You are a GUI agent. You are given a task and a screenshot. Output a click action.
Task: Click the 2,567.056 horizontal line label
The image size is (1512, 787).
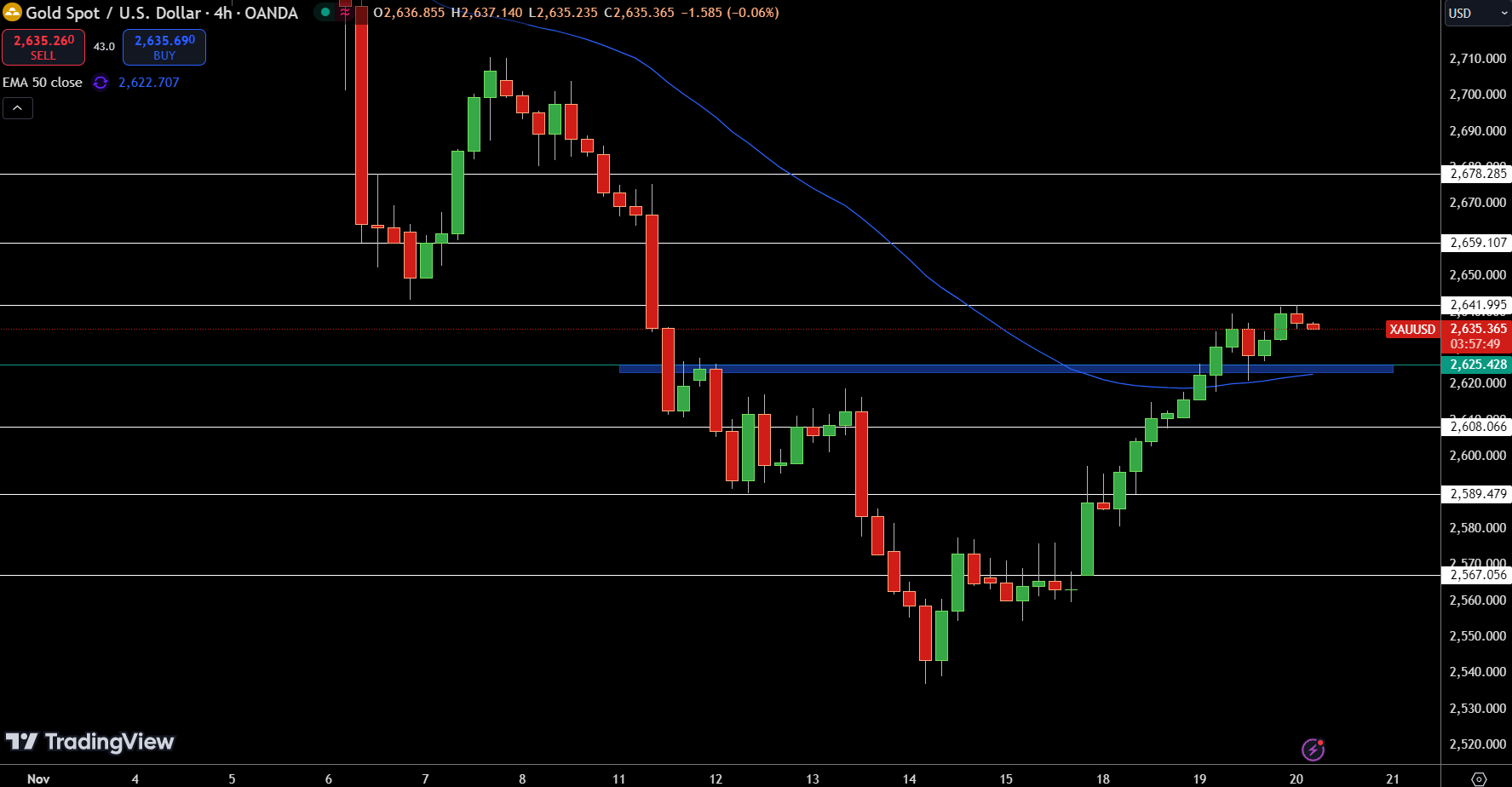[x=1477, y=575]
